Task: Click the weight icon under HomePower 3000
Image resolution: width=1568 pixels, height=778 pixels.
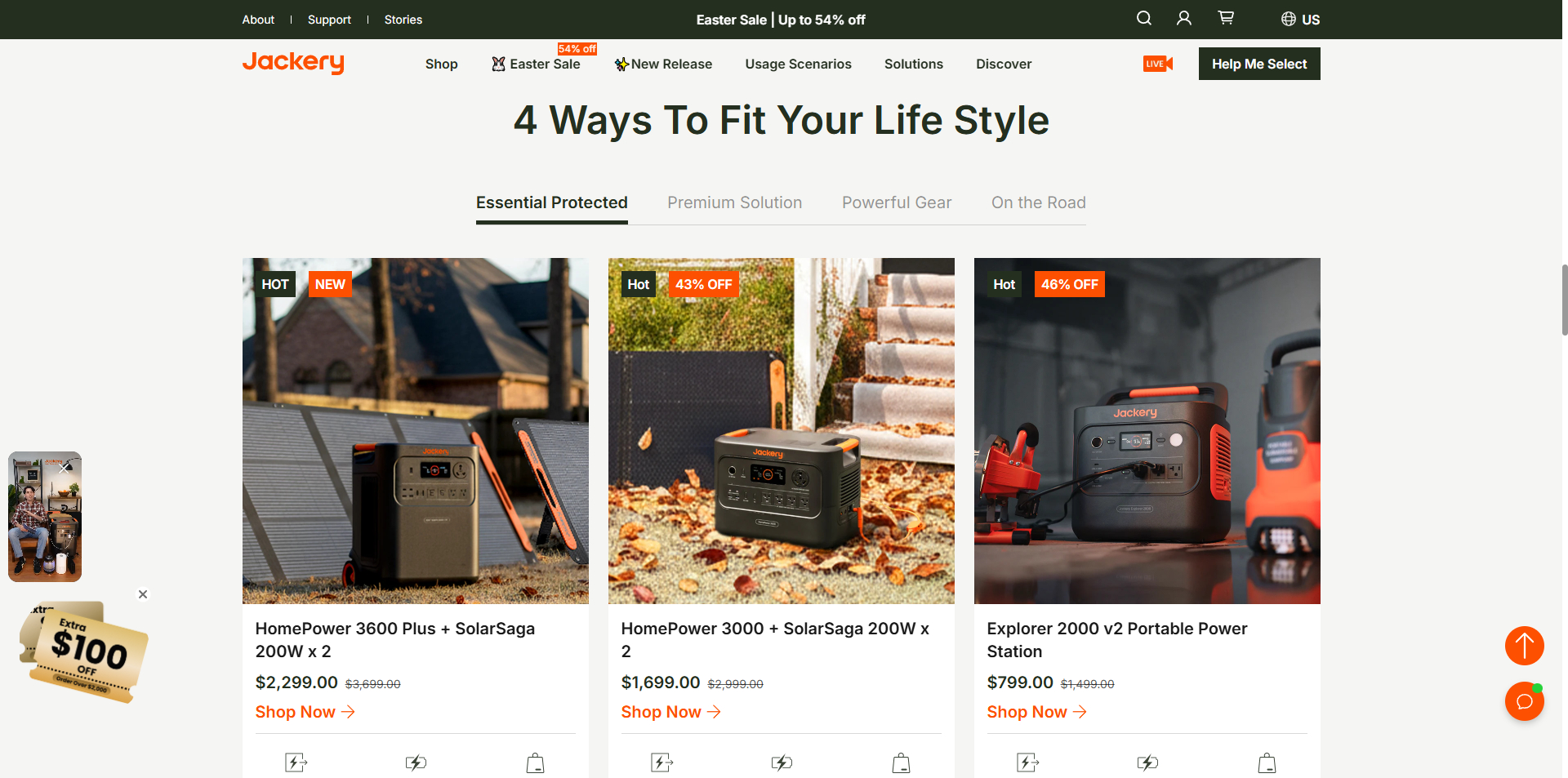Action: coord(901,762)
